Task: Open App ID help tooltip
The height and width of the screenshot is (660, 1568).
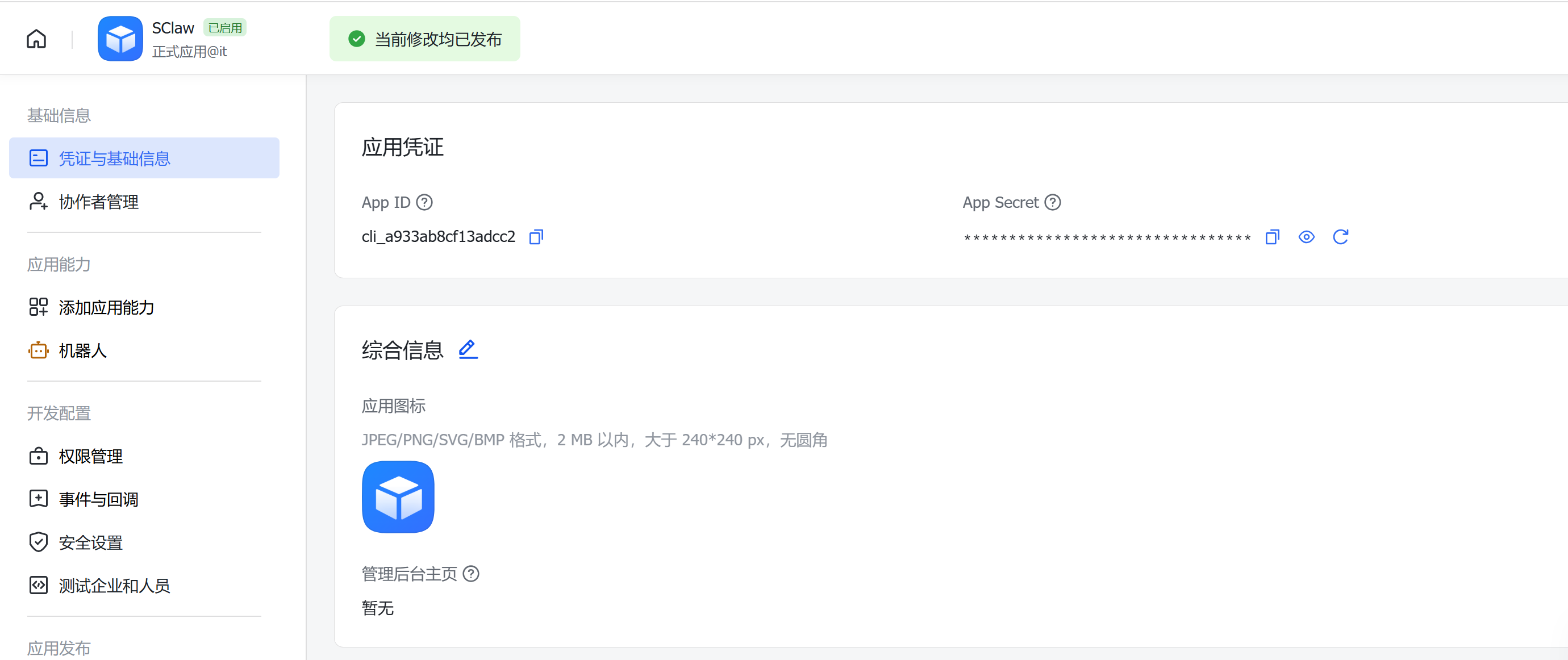Action: pos(424,202)
